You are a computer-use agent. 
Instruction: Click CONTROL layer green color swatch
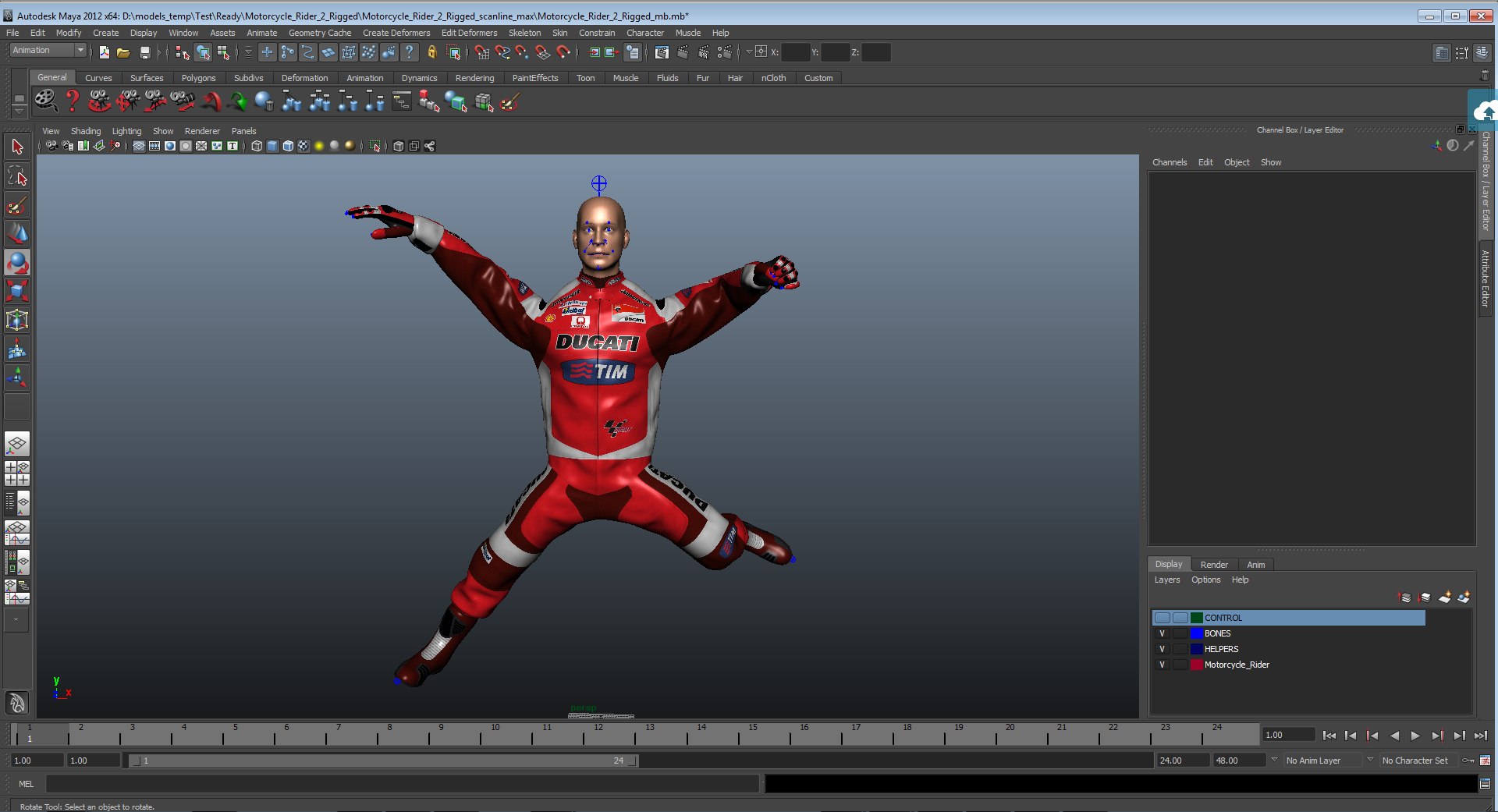tap(1196, 618)
